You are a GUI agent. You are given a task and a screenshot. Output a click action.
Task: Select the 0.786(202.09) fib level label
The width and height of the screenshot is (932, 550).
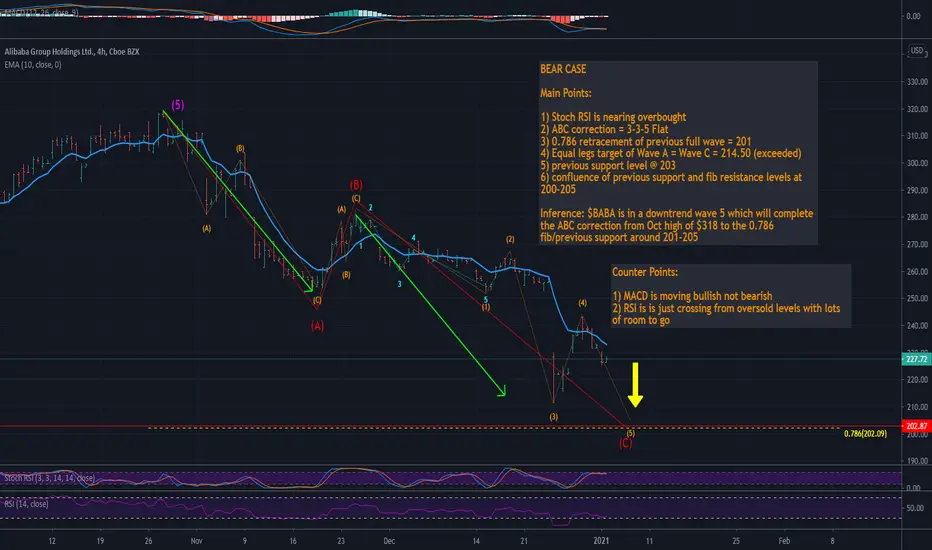tap(865, 434)
